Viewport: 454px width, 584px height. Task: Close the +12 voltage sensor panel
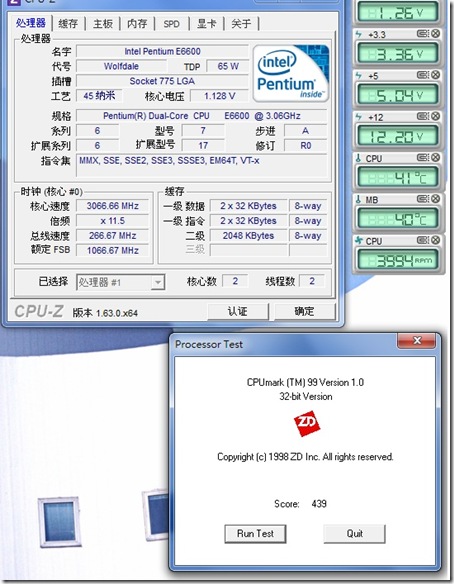[x=435, y=117]
